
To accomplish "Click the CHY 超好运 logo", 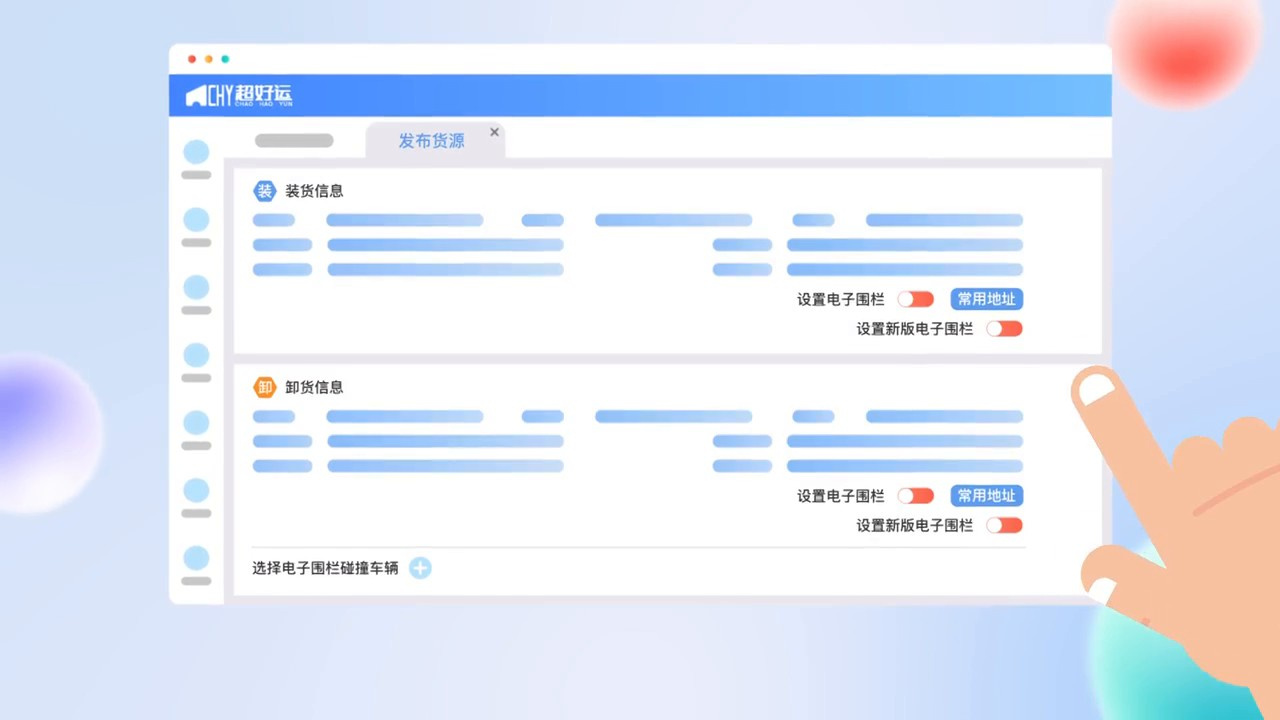I will click(x=239, y=96).
